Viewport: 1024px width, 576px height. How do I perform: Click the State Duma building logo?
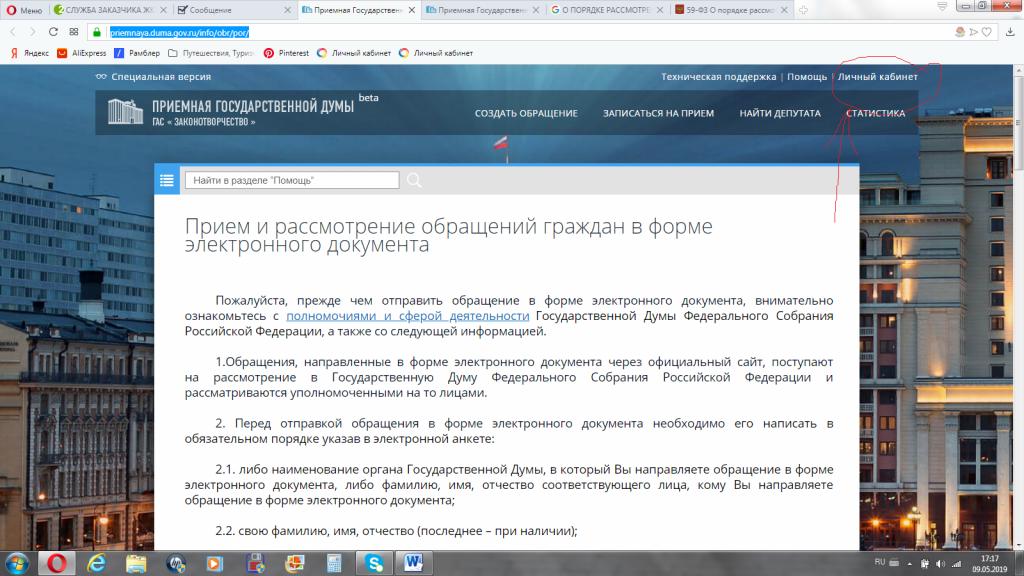tap(123, 113)
